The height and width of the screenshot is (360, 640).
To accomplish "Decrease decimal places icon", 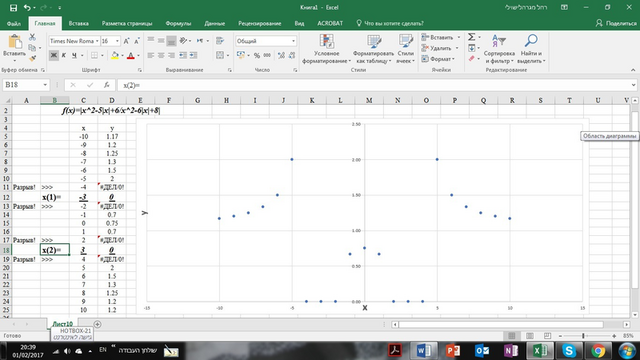I will coord(292,55).
